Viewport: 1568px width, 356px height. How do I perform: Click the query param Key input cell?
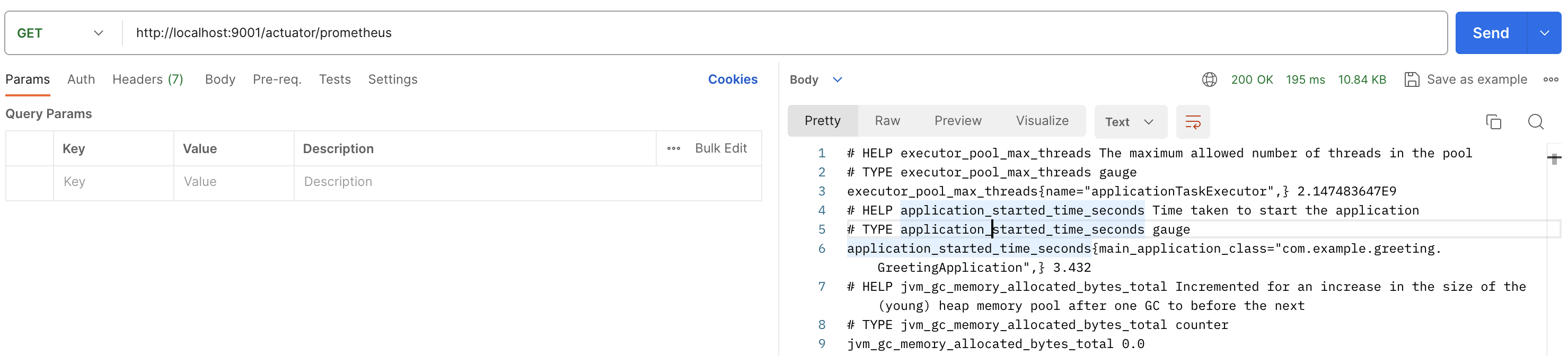pos(113,182)
